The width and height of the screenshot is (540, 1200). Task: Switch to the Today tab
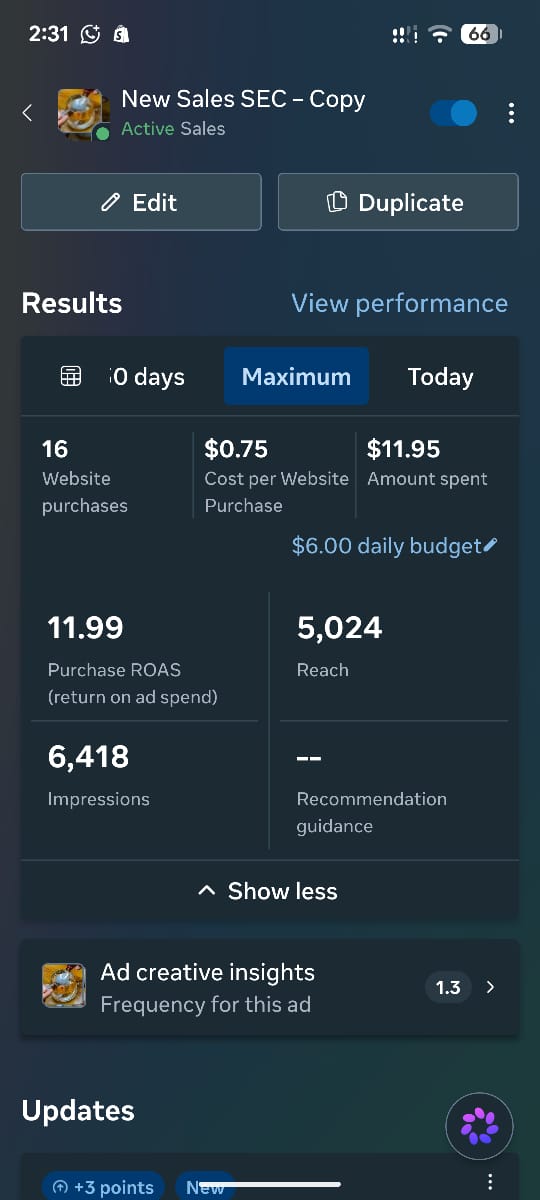pos(440,377)
